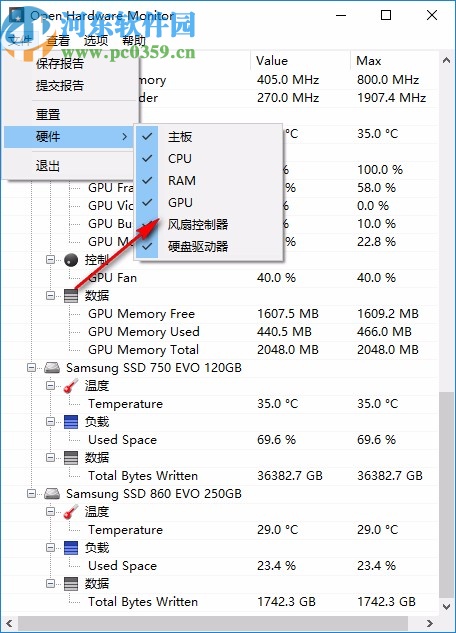Image resolution: width=456 pixels, height=633 pixels.
Task: Click thermometer icon under SSD 750 EVO
Action: (x=71, y=386)
